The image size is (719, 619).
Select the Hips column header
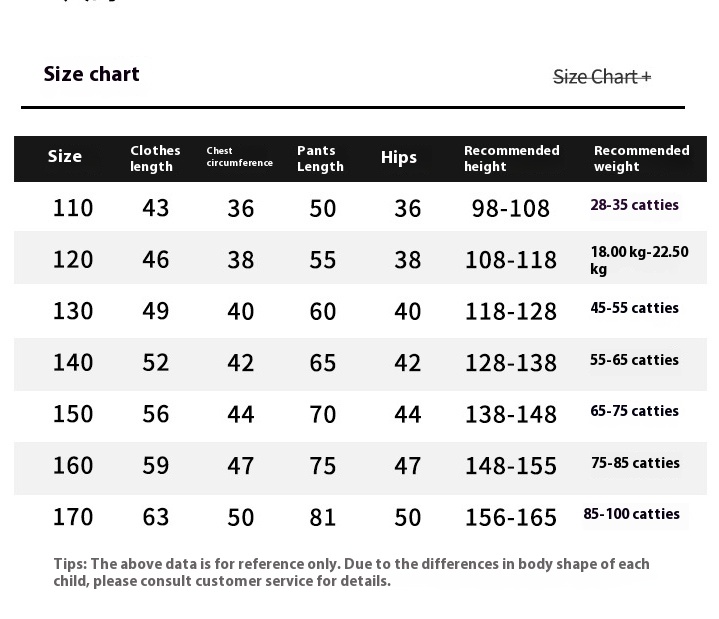coord(399,157)
